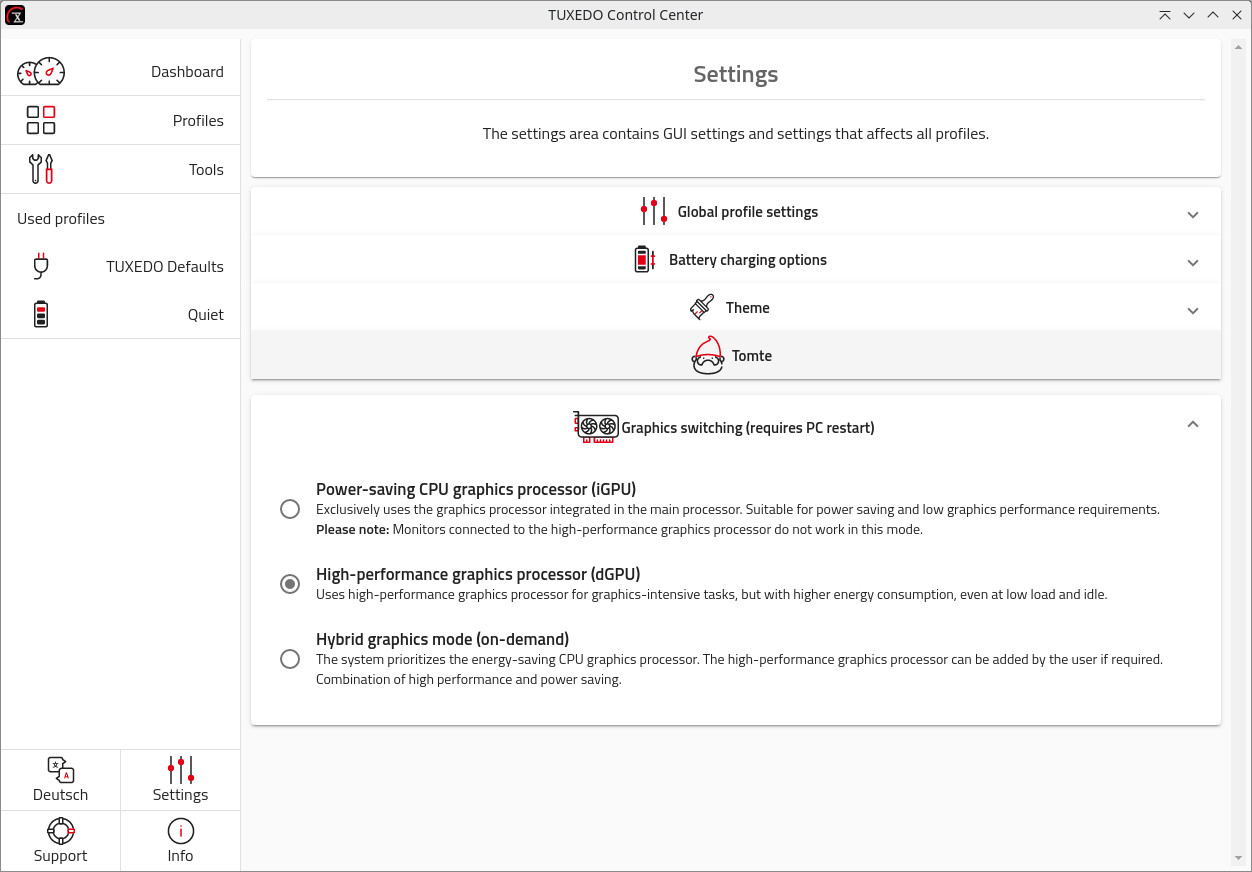Select Power-saving CPU graphics processor (iGPU) radio
The height and width of the screenshot is (872, 1252).
pos(290,509)
